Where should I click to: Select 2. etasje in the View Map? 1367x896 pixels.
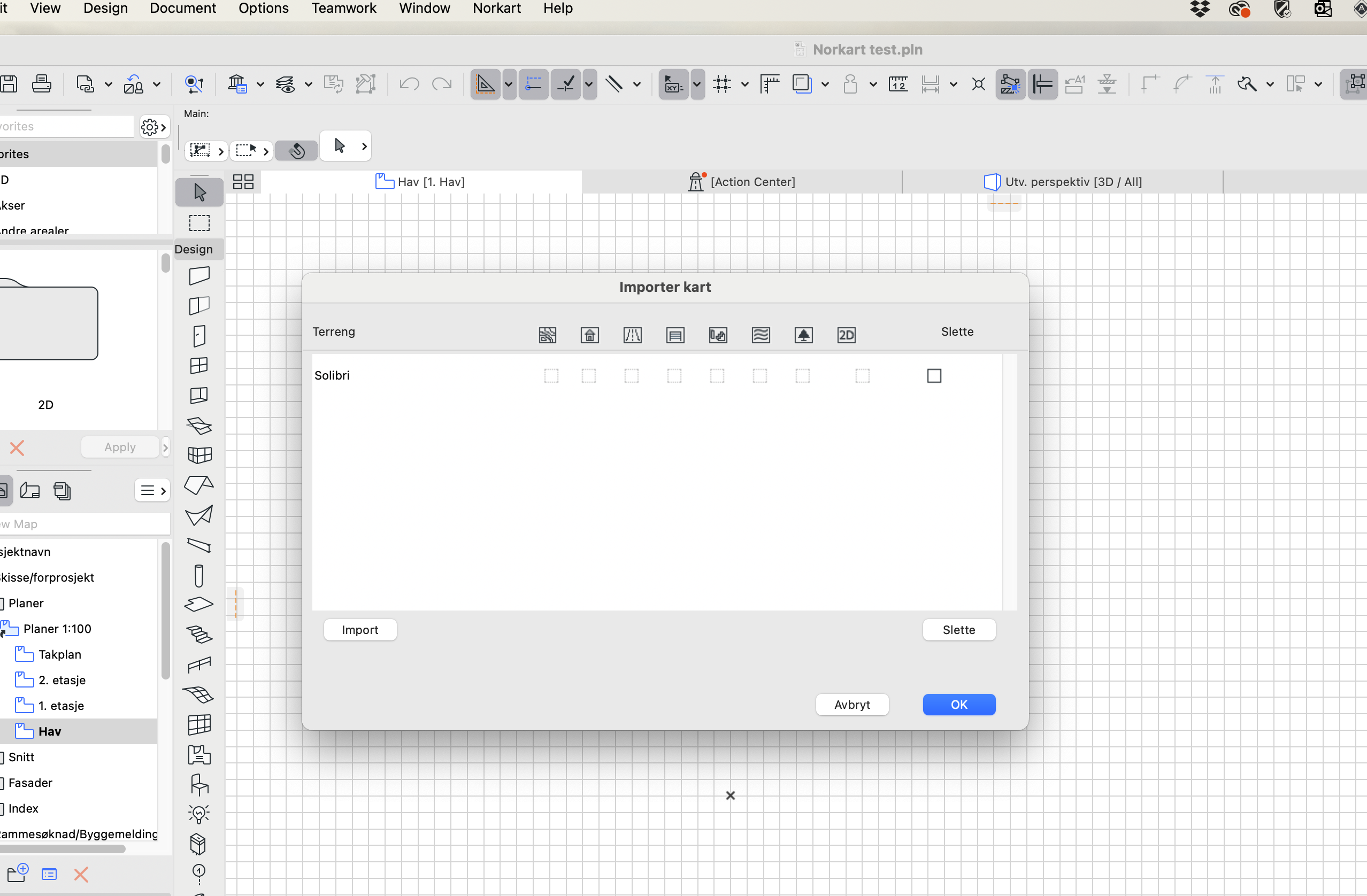point(62,680)
